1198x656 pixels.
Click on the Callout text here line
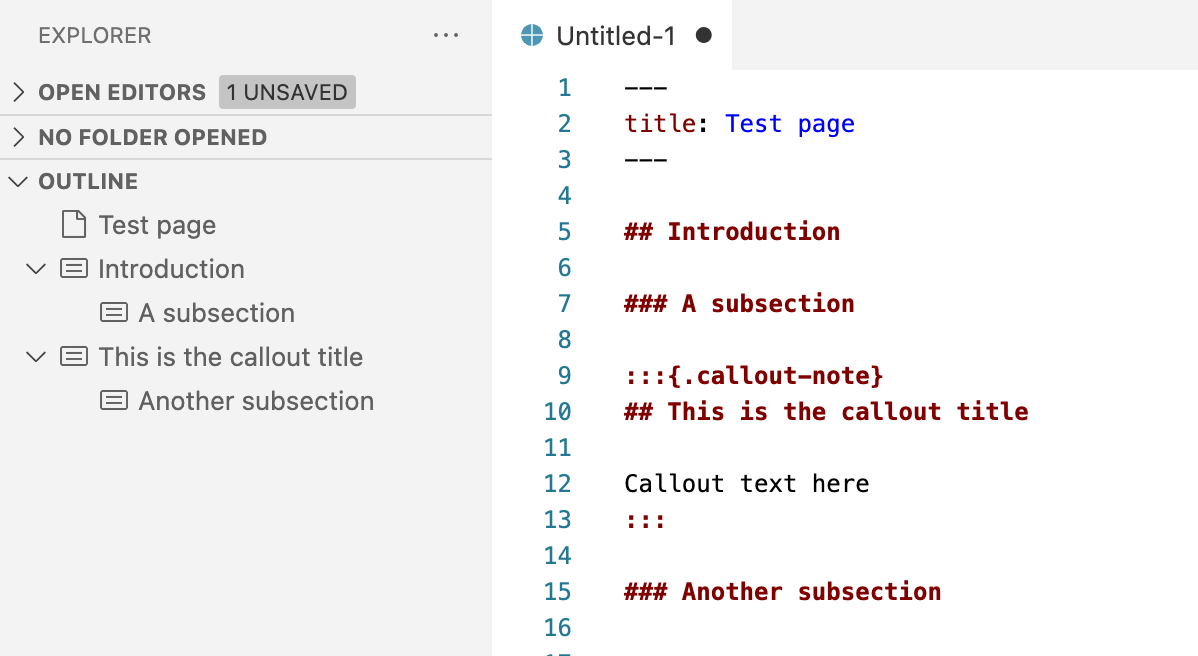pos(746,483)
